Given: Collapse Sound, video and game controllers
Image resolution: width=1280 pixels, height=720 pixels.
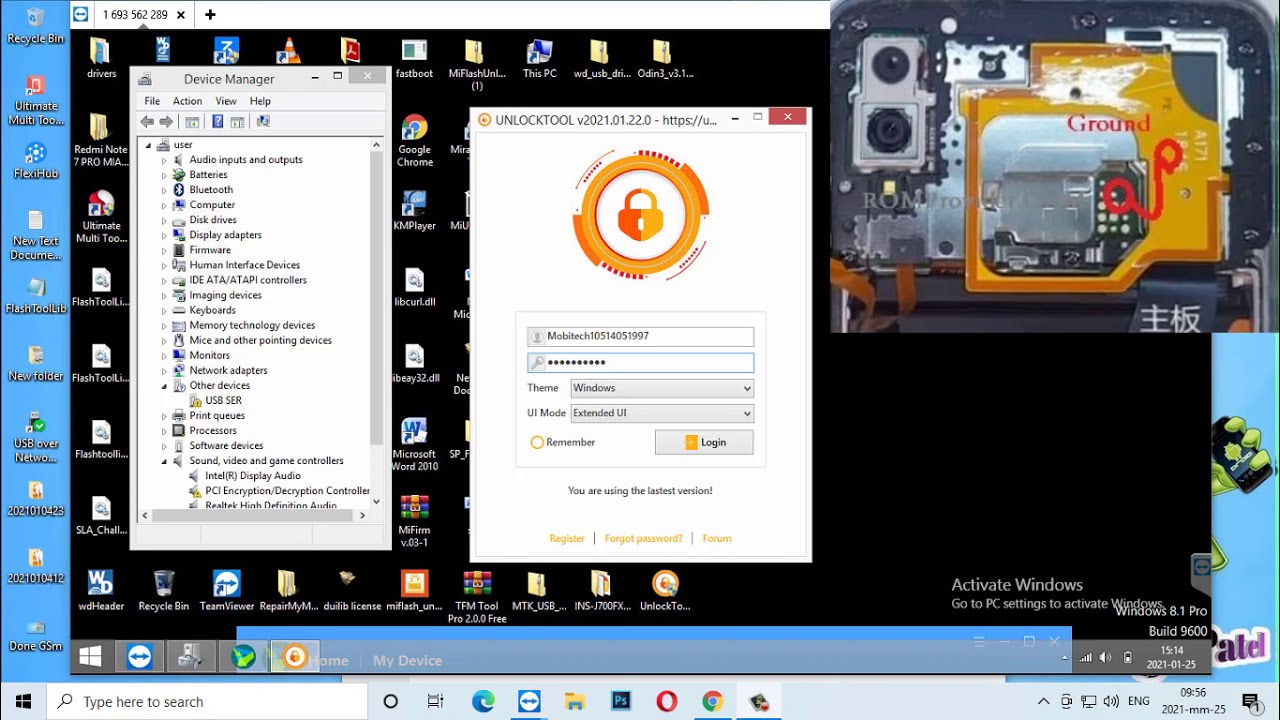Looking at the screenshot, I should pos(165,461).
